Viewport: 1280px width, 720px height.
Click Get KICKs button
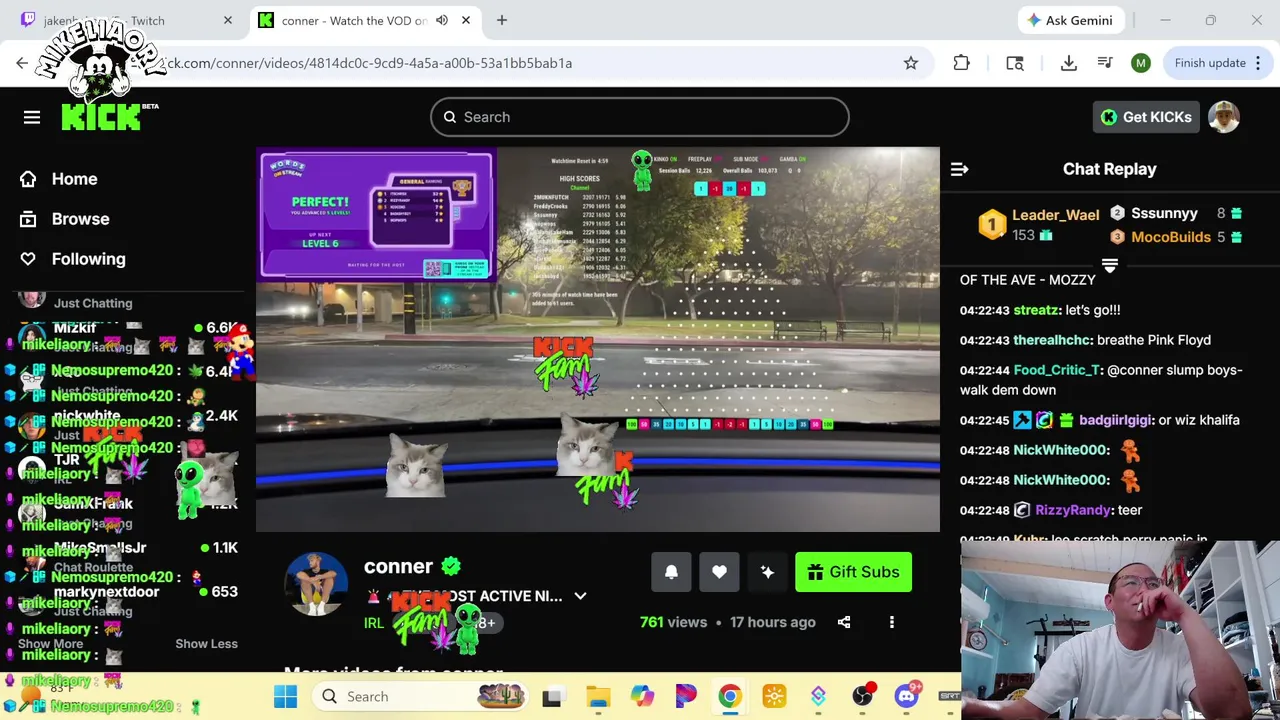(x=1146, y=117)
